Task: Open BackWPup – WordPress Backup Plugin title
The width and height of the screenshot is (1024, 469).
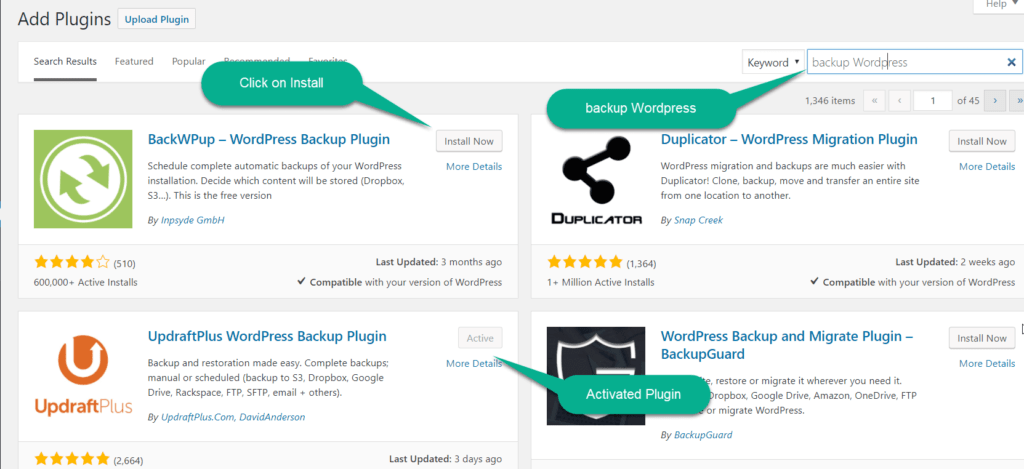Action: (269, 140)
